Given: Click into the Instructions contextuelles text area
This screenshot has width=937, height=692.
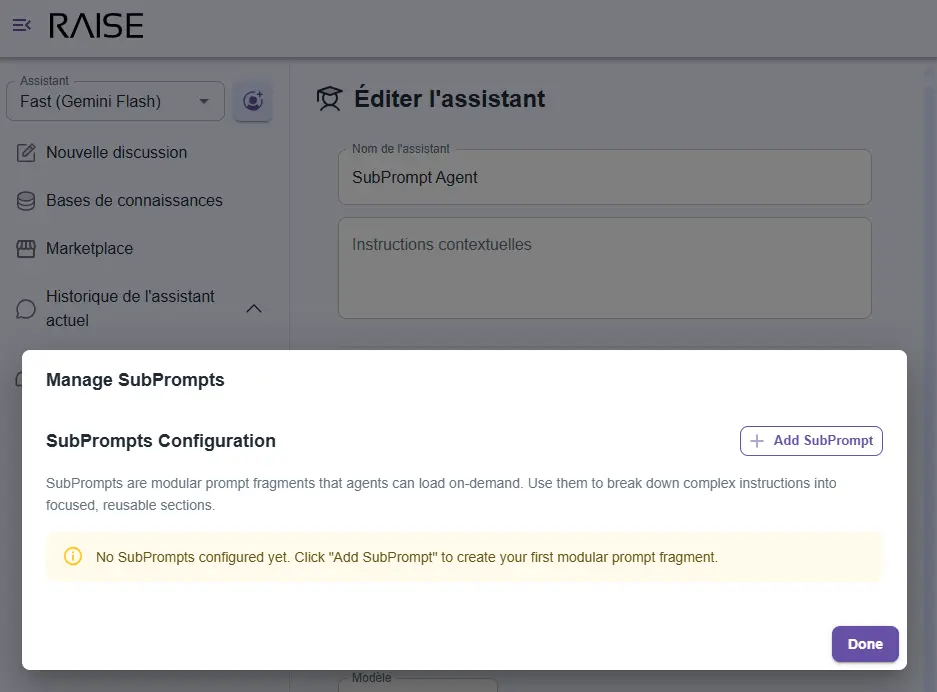Looking at the screenshot, I should tap(604, 268).
